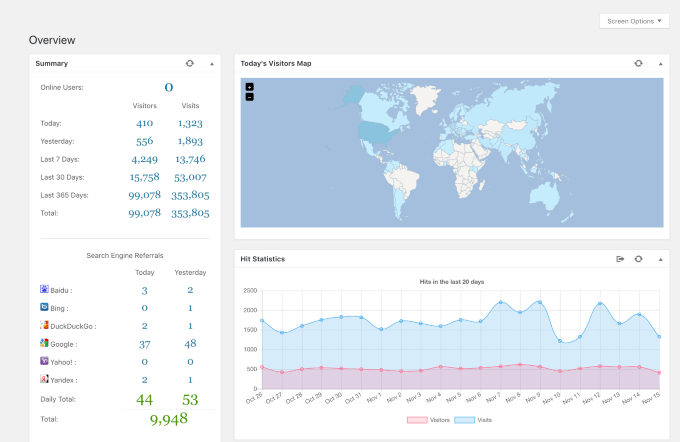Reload Today's Visitors Map widget

click(638, 63)
